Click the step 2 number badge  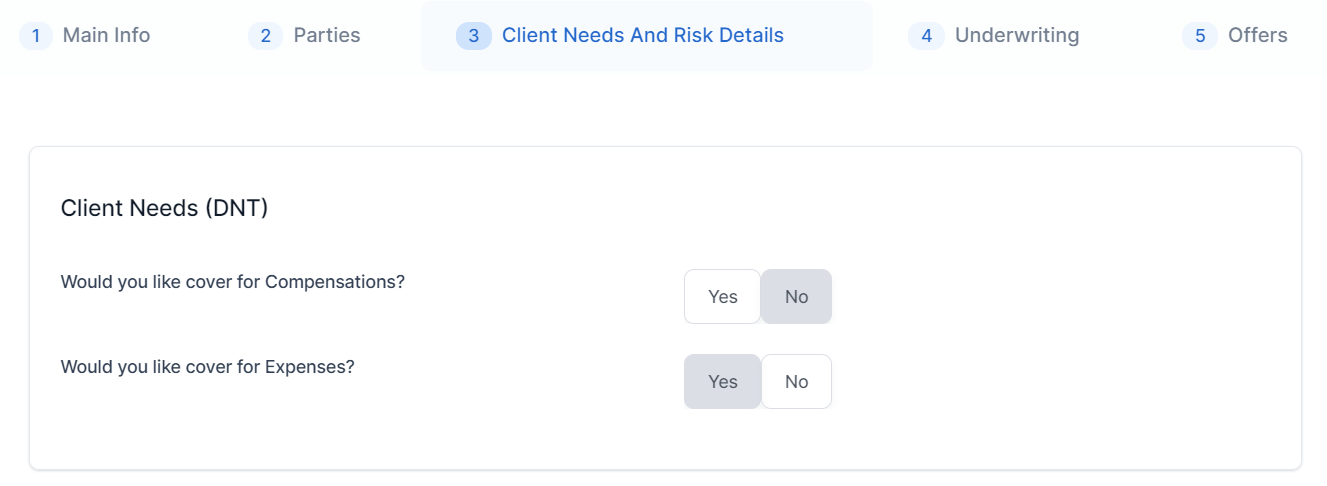coord(265,36)
